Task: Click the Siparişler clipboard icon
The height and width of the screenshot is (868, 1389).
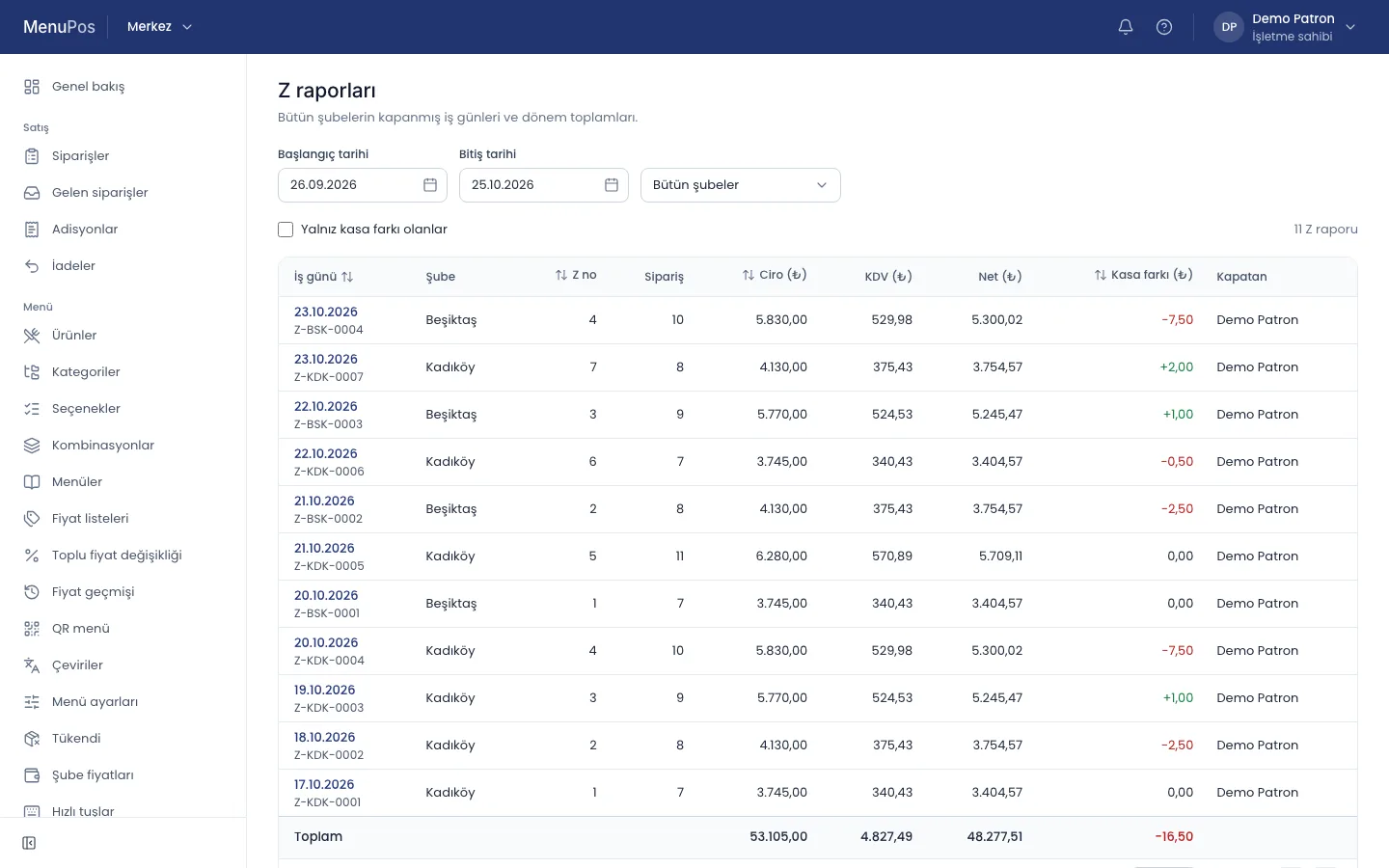Action: pos(32,156)
